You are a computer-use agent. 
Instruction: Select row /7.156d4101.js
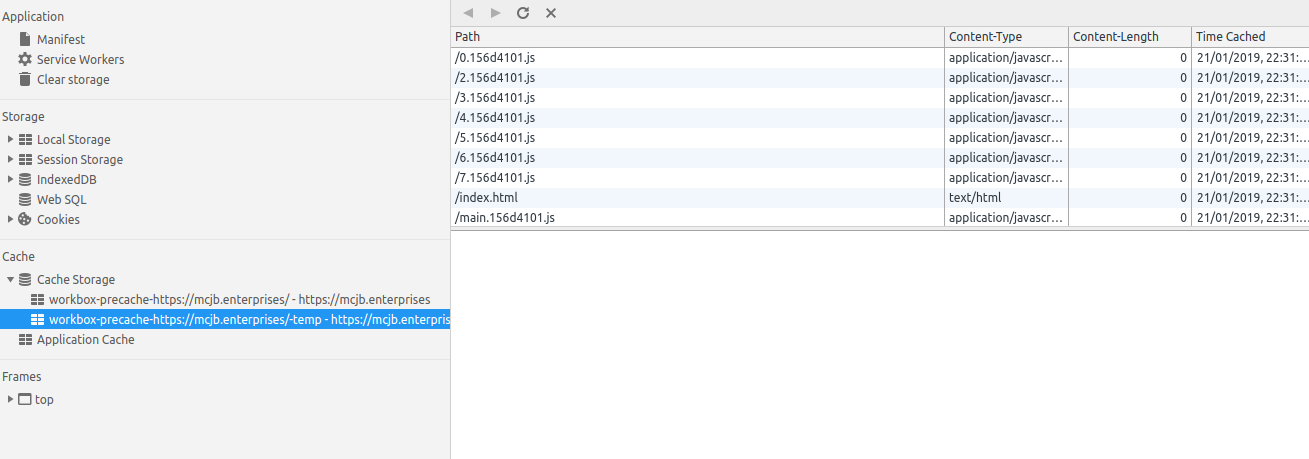(880, 177)
